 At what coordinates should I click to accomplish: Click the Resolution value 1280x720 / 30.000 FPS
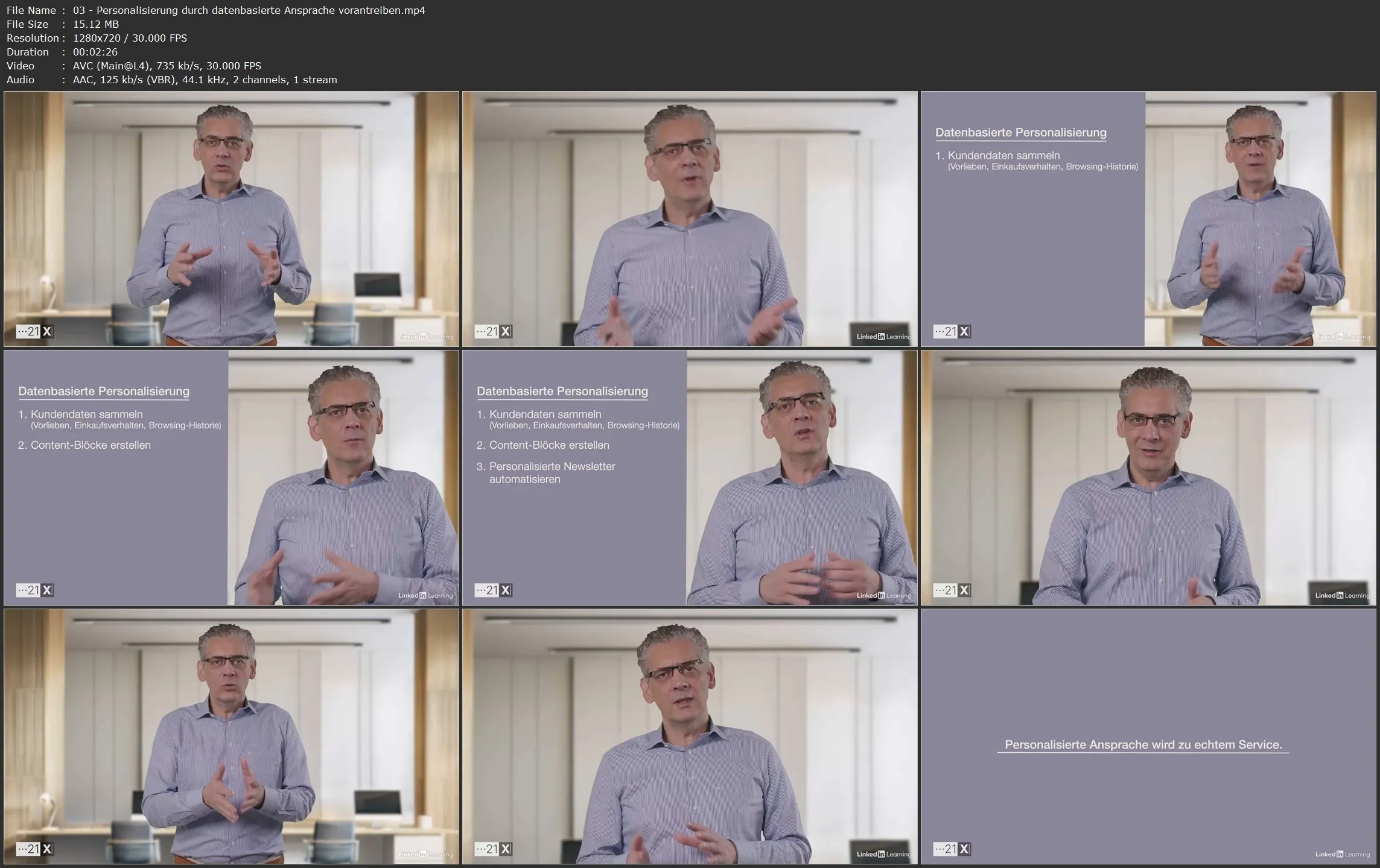click(130, 38)
